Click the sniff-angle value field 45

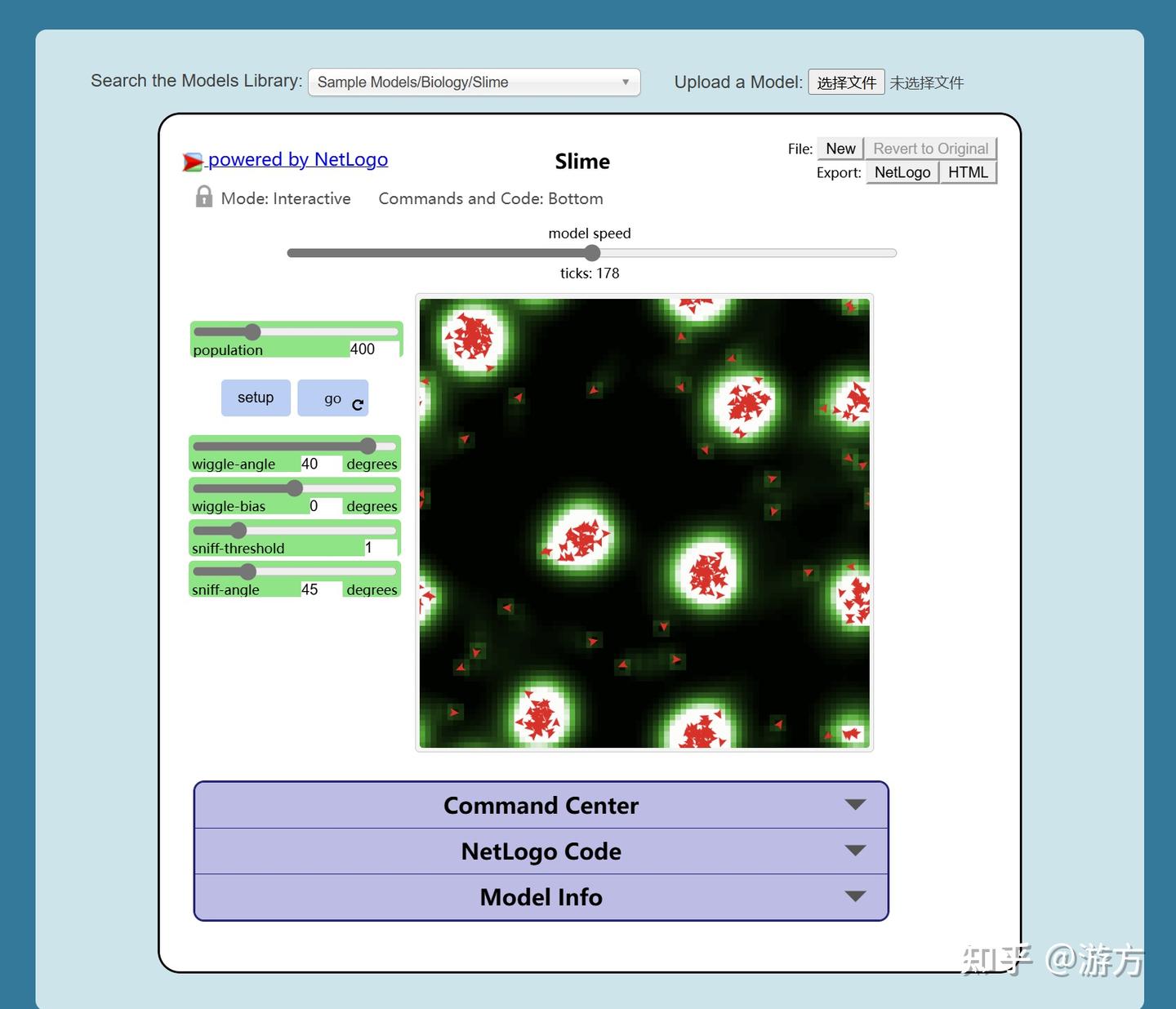(320, 589)
